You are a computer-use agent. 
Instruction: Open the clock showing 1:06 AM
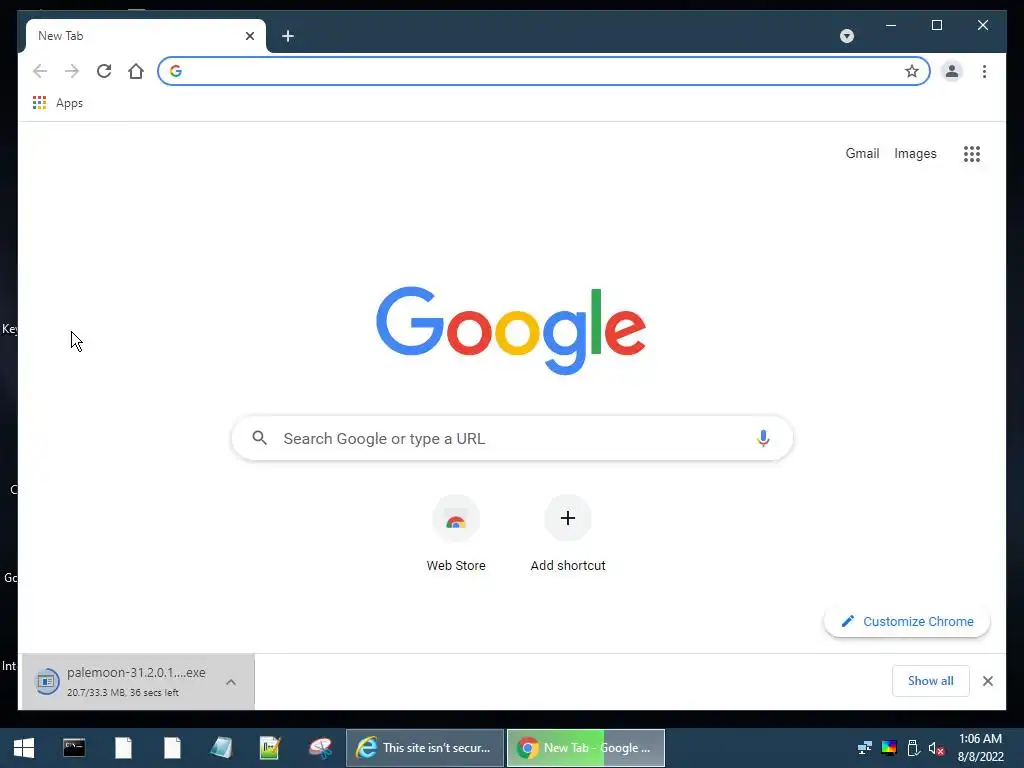(x=980, y=748)
